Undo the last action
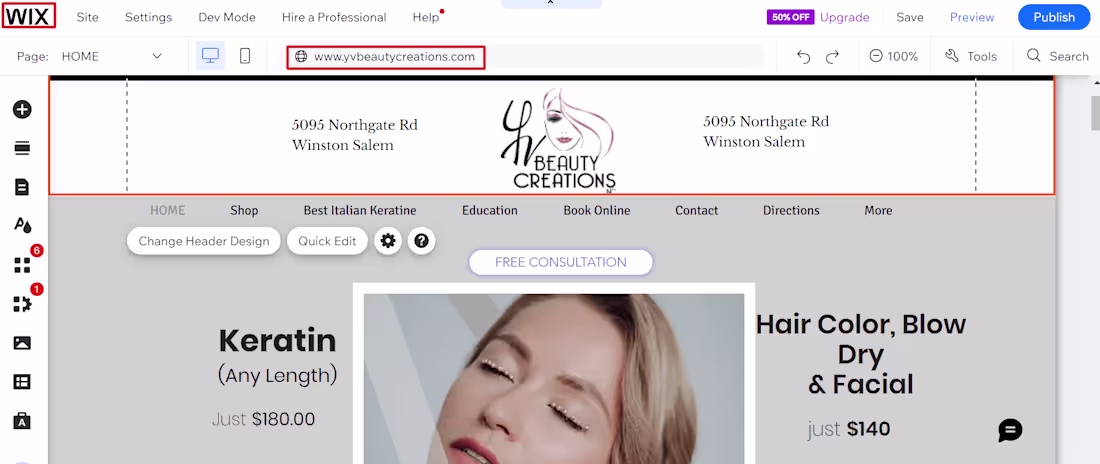 point(804,57)
